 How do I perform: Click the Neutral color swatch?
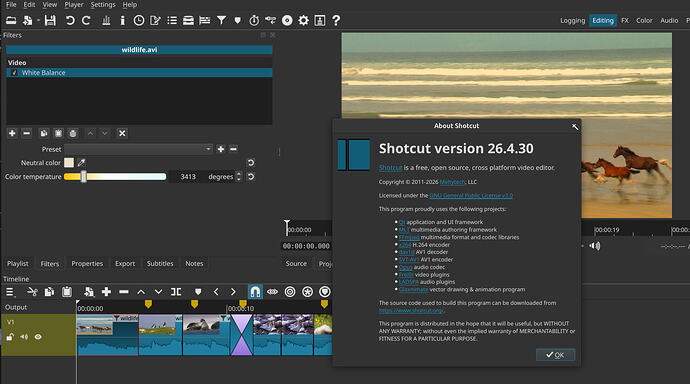[x=69, y=163]
